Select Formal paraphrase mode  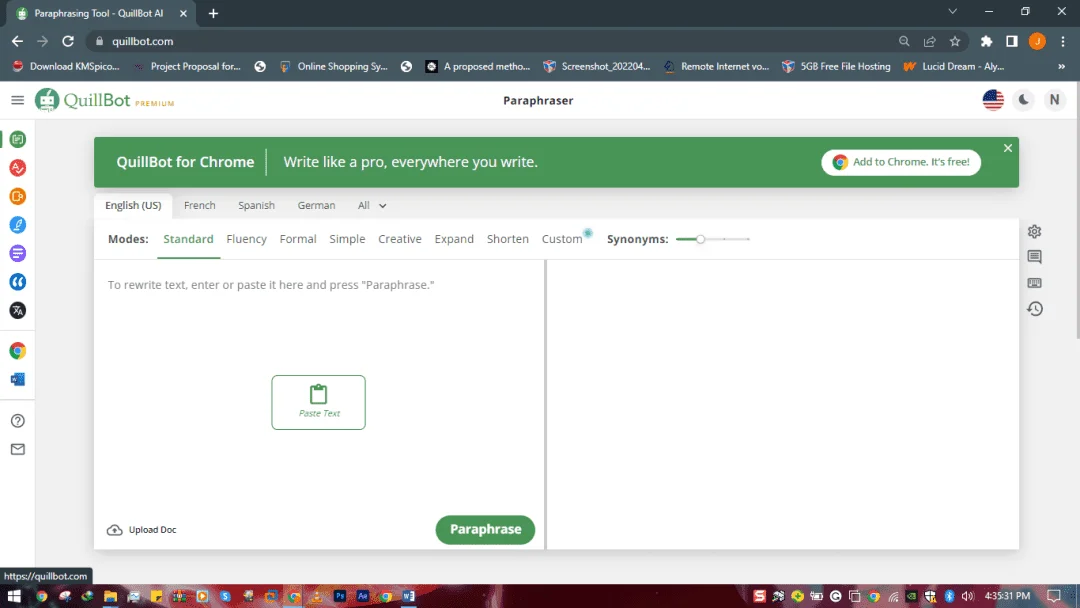pyautogui.click(x=298, y=239)
